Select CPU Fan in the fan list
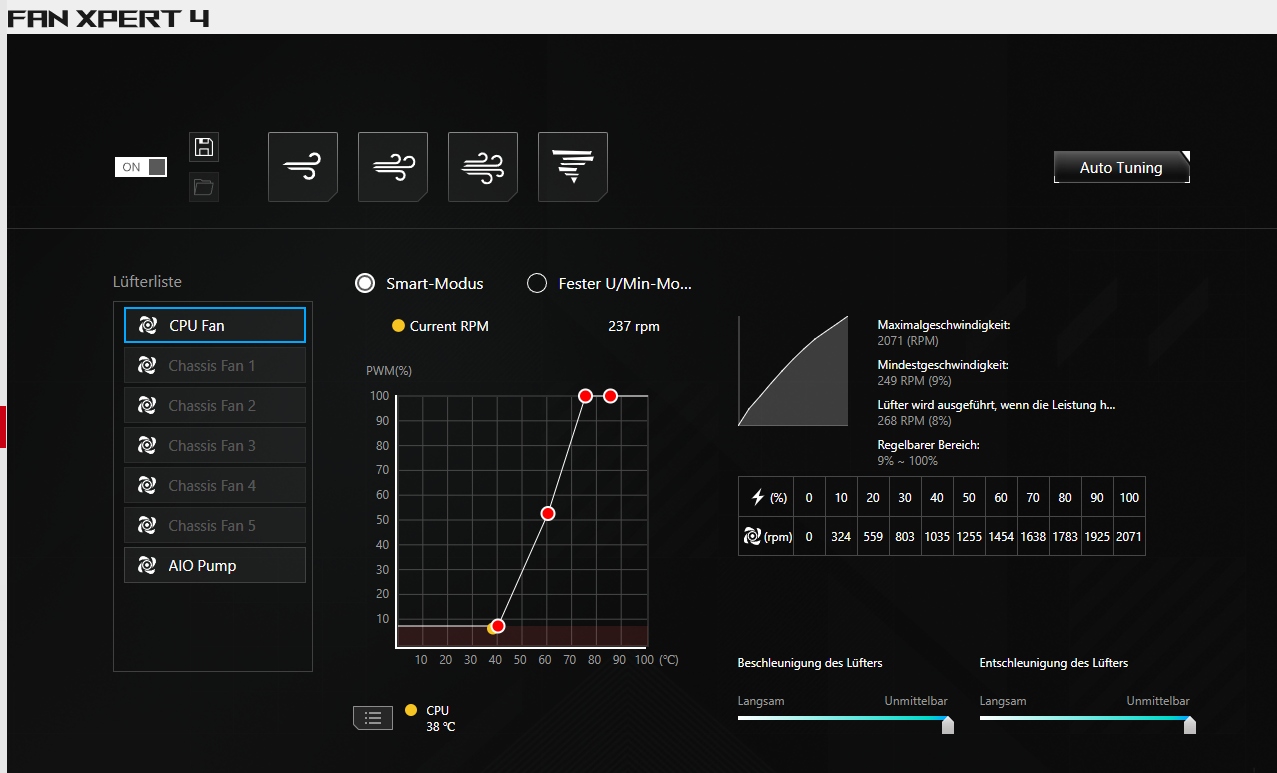Image resolution: width=1277 pixels, height=773 pixels. (x=215, y=325)
